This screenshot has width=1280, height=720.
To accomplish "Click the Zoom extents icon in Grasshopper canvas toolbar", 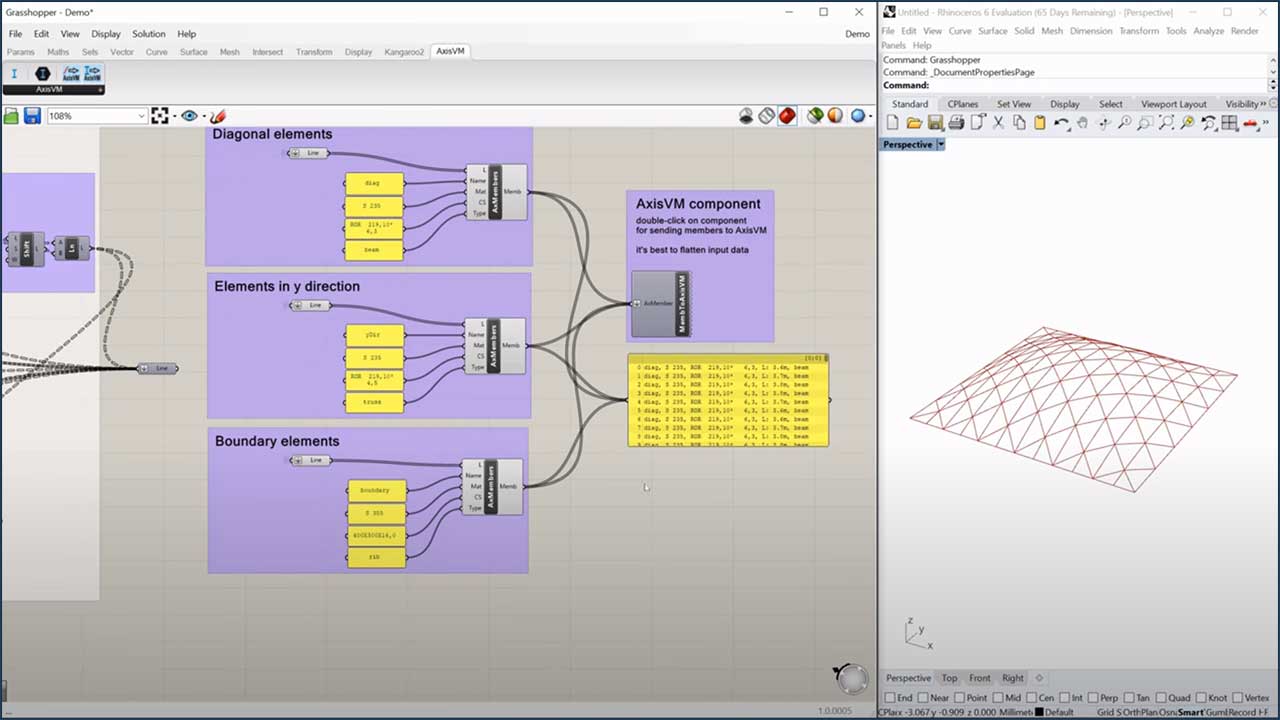I will point(160,116).
